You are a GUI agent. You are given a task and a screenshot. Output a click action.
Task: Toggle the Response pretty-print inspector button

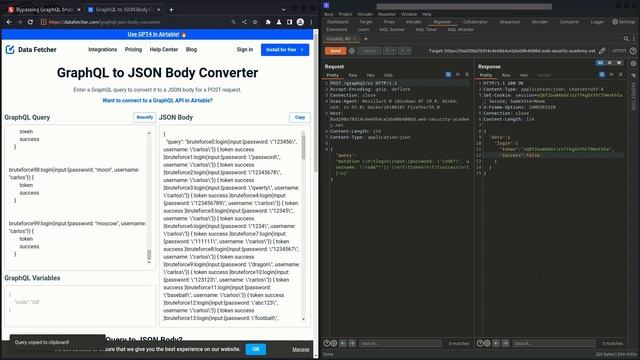coord(602,75)
